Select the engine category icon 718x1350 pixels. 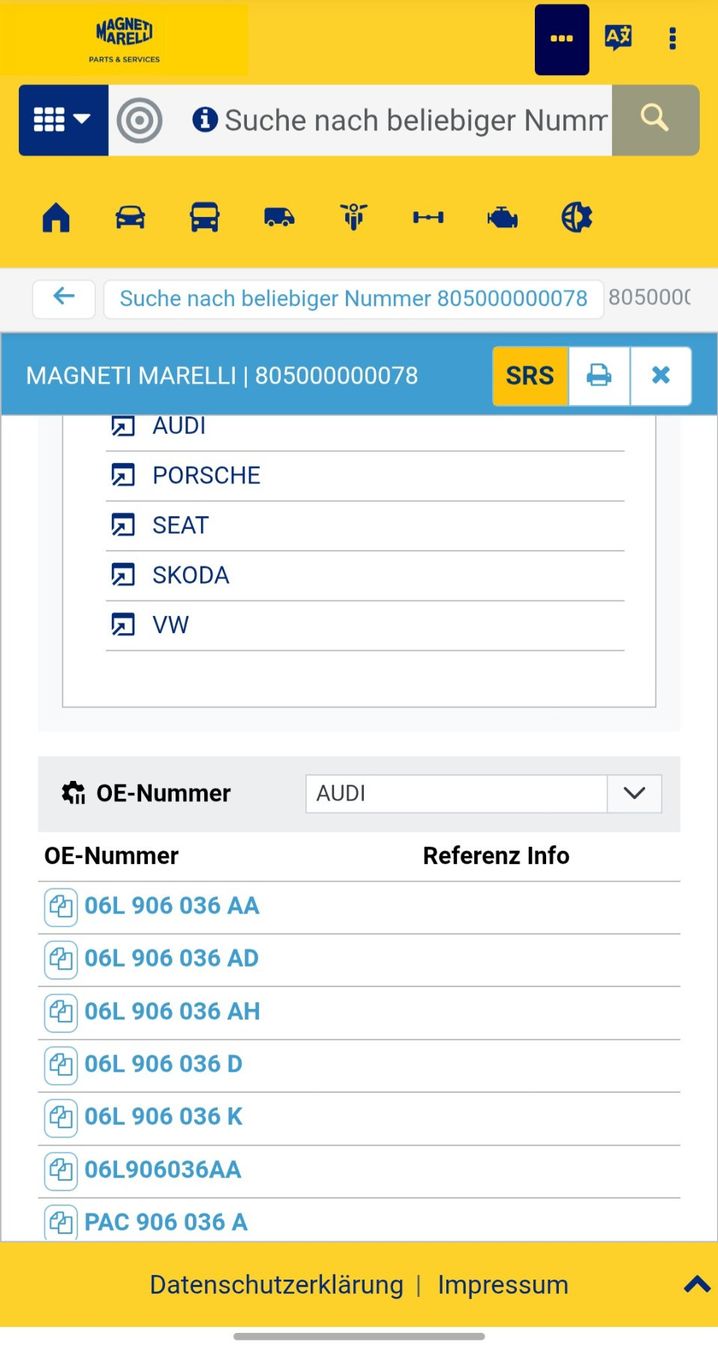pyautogui.click(x=502, y=217)
